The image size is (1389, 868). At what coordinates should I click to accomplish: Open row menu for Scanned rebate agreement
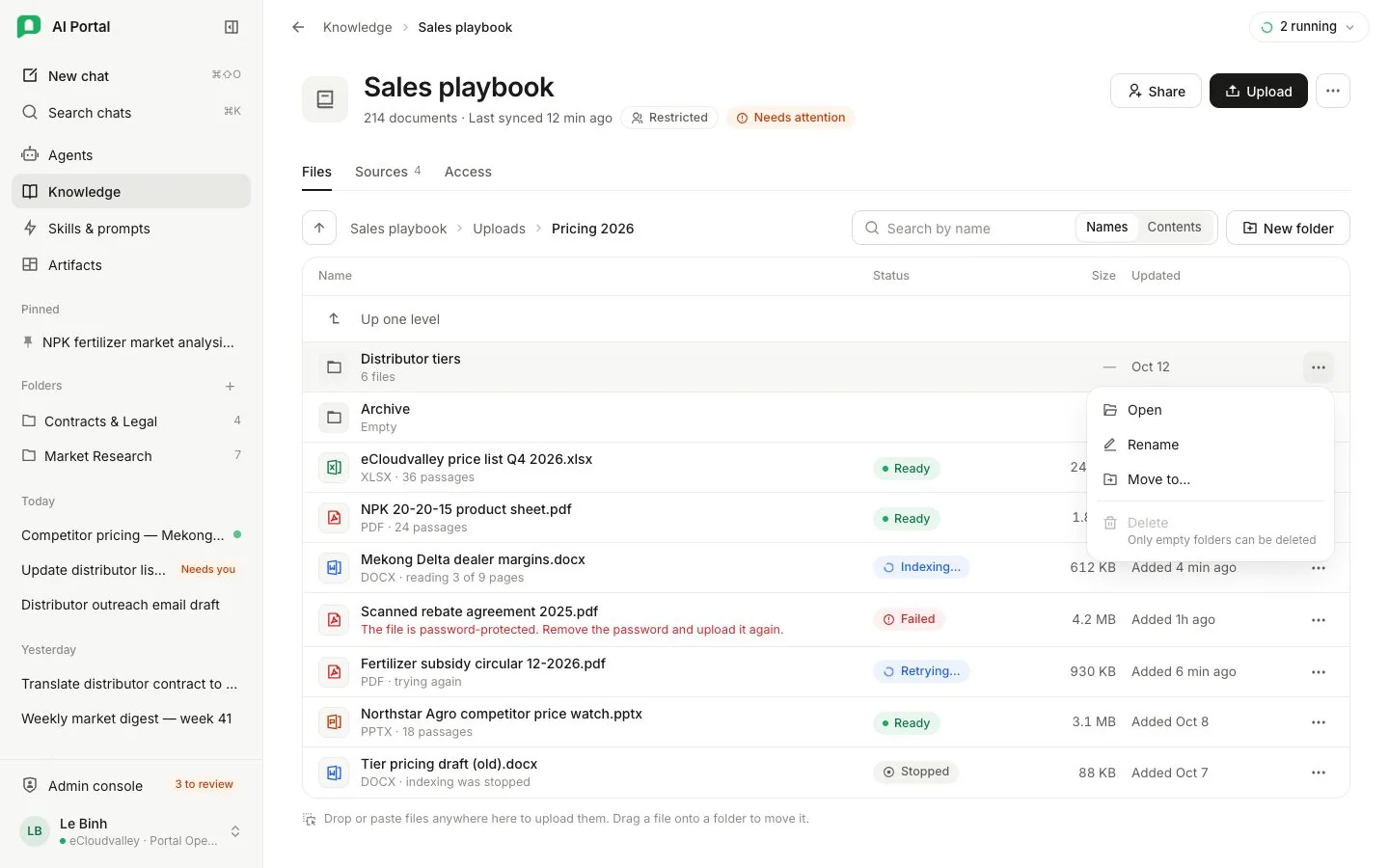pos(1319,620)
